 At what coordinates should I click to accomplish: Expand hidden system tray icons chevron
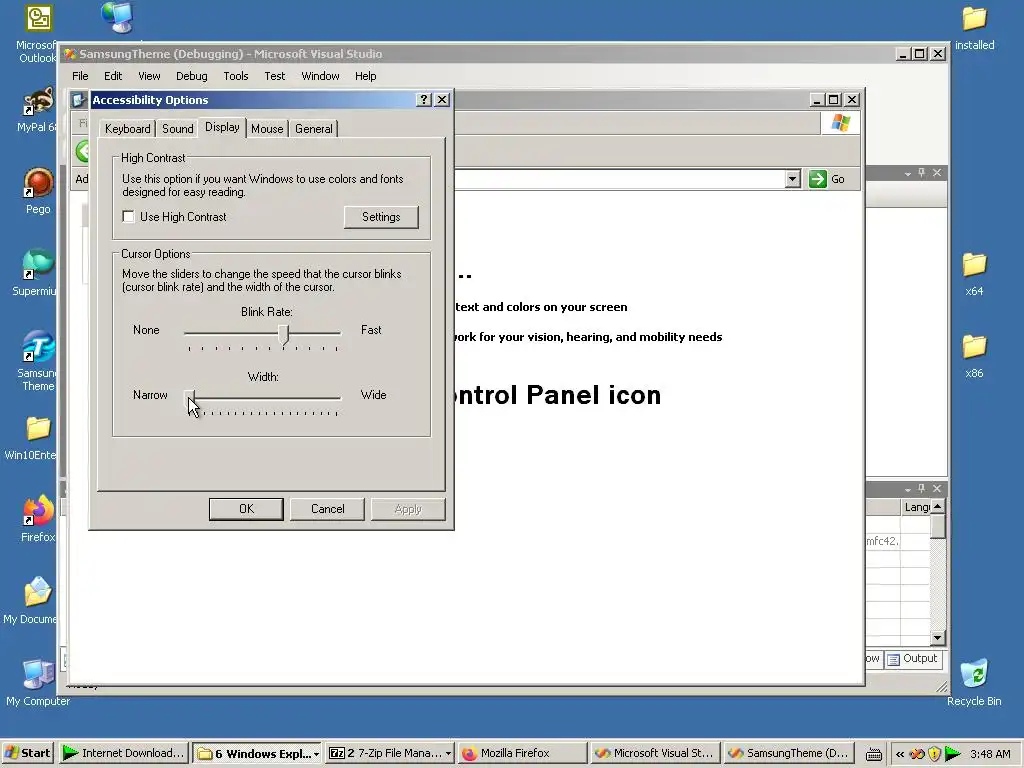[x=900, y=754]
